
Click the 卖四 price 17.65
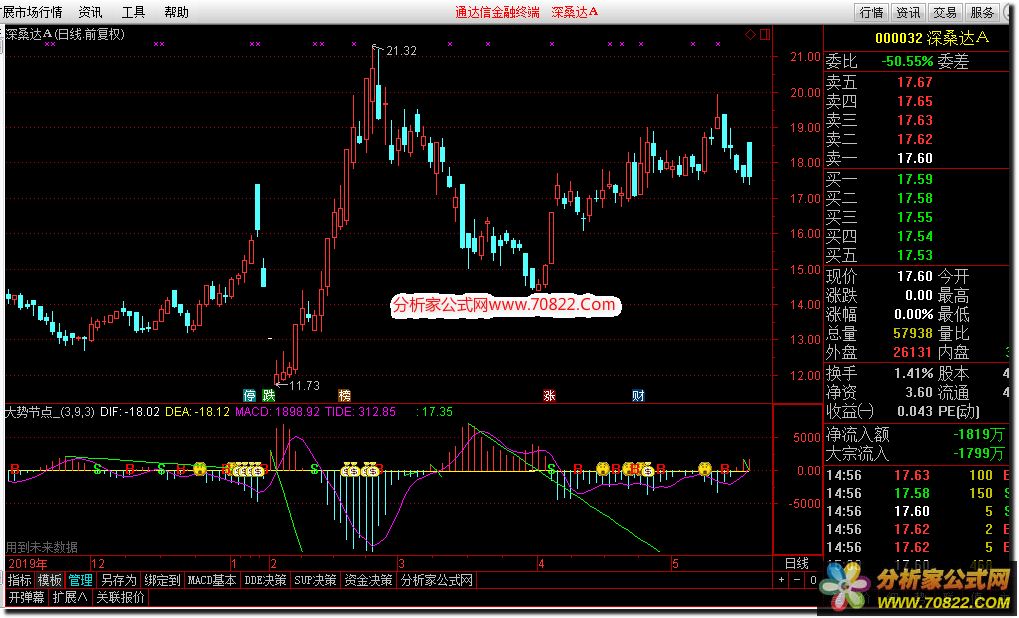pyautogui.click(x=915, y=101)
